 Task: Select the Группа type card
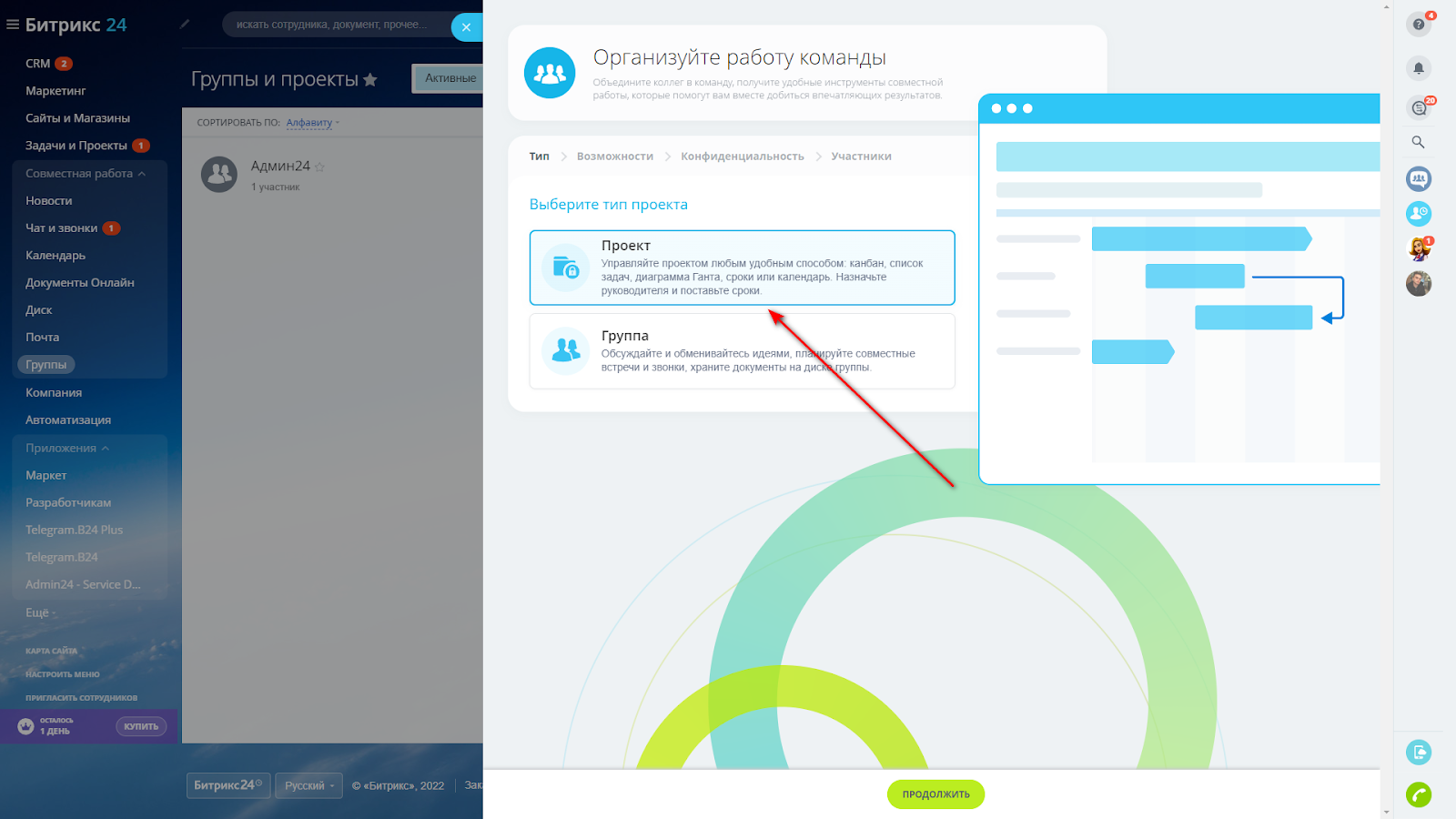tap(743, 351)
